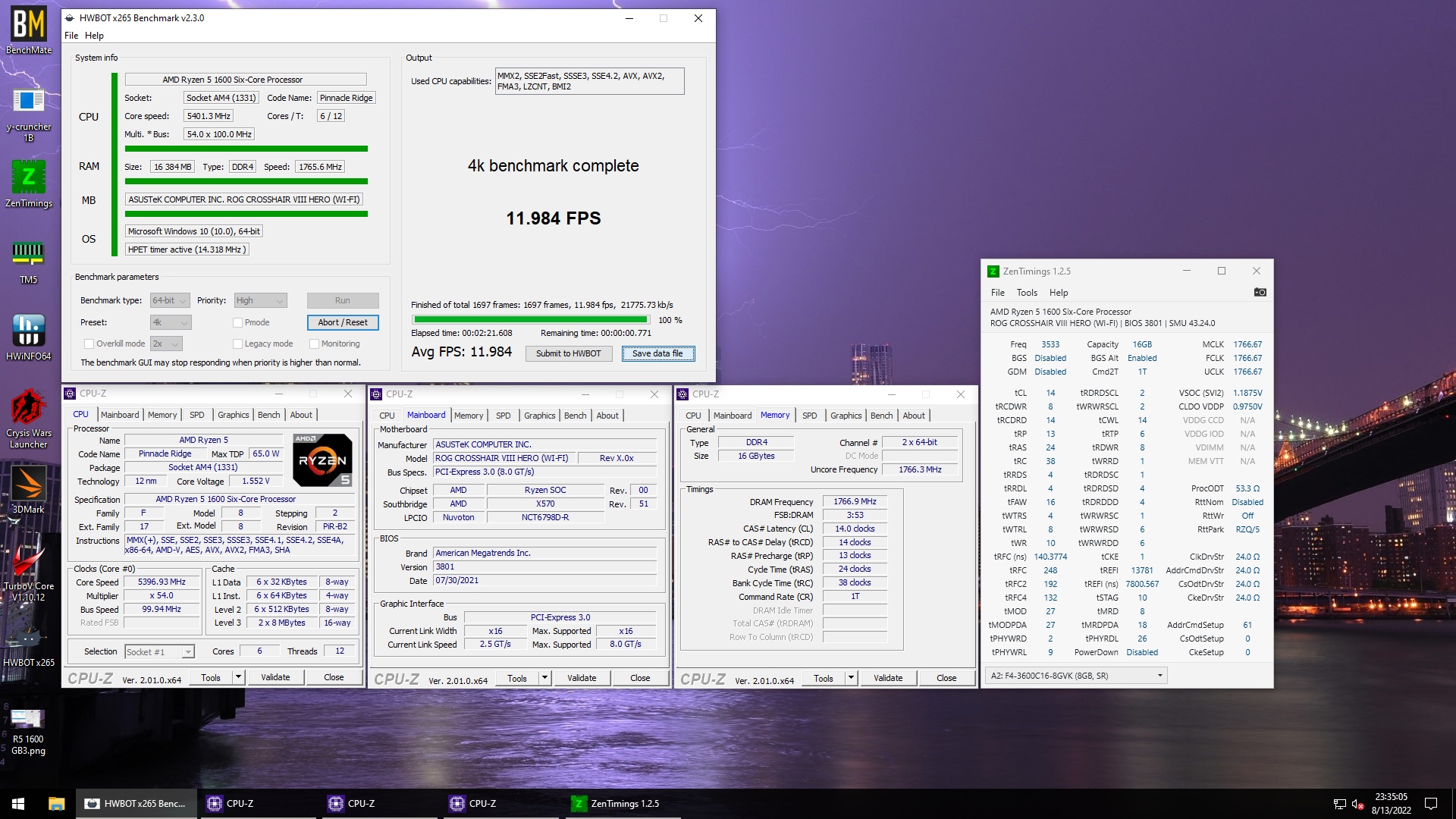Enable the Overkill mode checkbox
The width and height of the screenshot is (1456, 819).
89,344
